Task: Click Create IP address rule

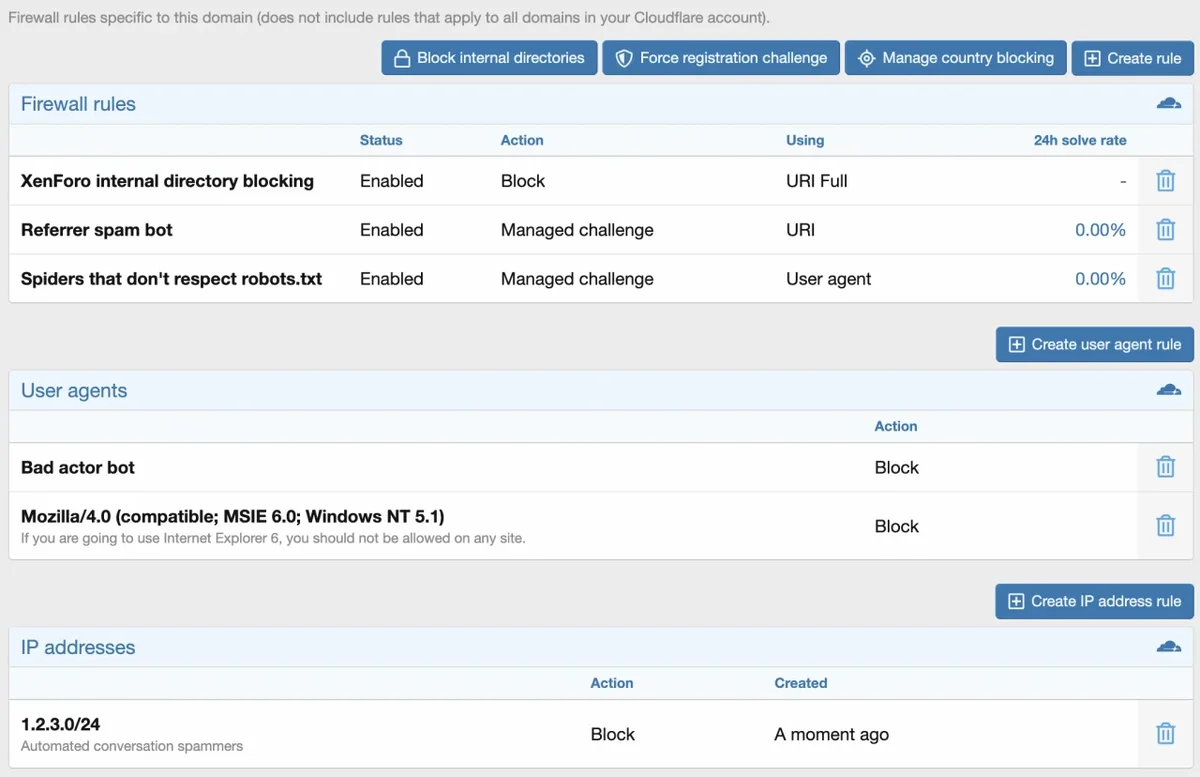Action: coord(1094,601)
